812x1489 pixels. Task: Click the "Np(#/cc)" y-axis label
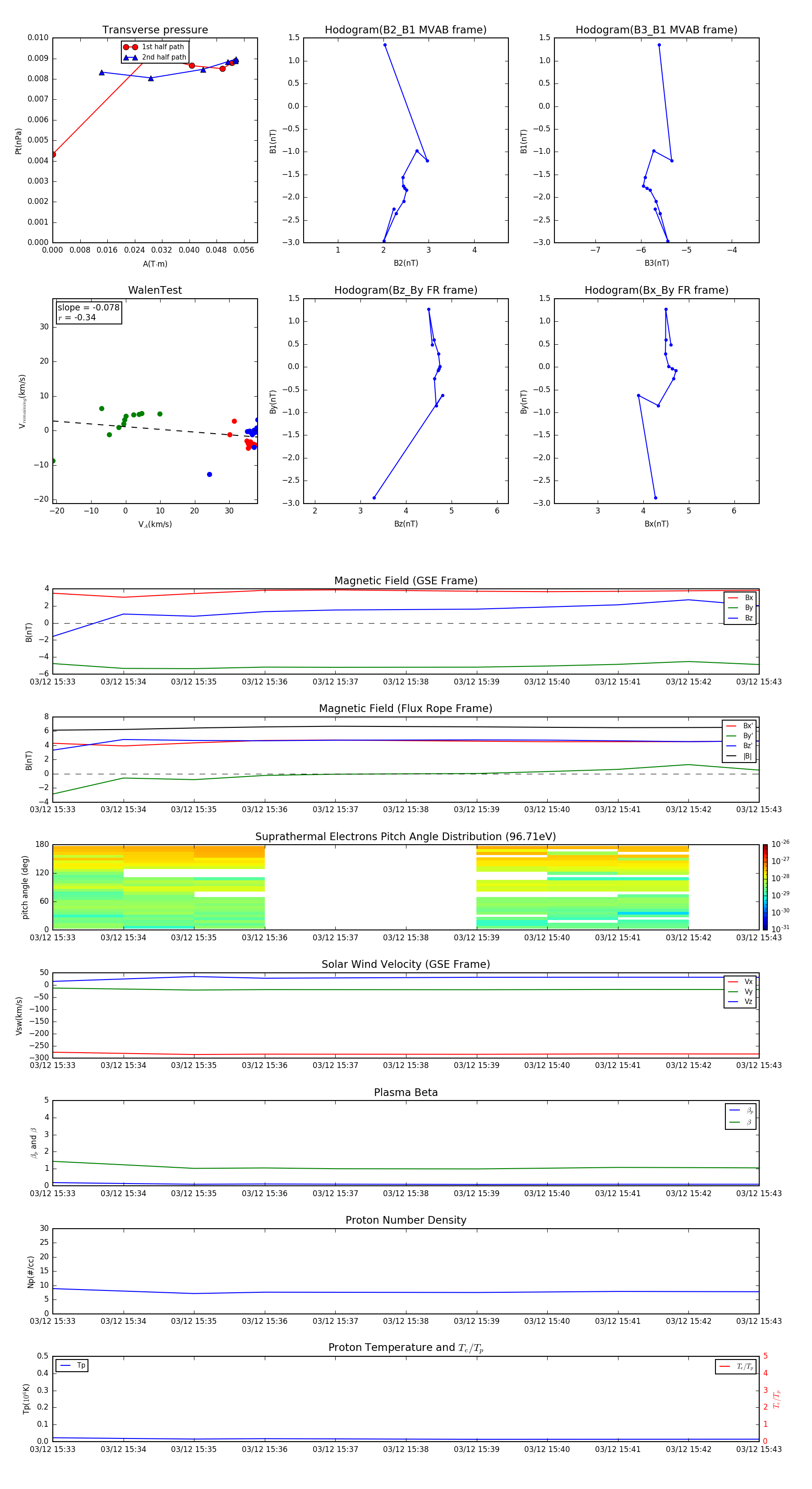click(31, 1272)
